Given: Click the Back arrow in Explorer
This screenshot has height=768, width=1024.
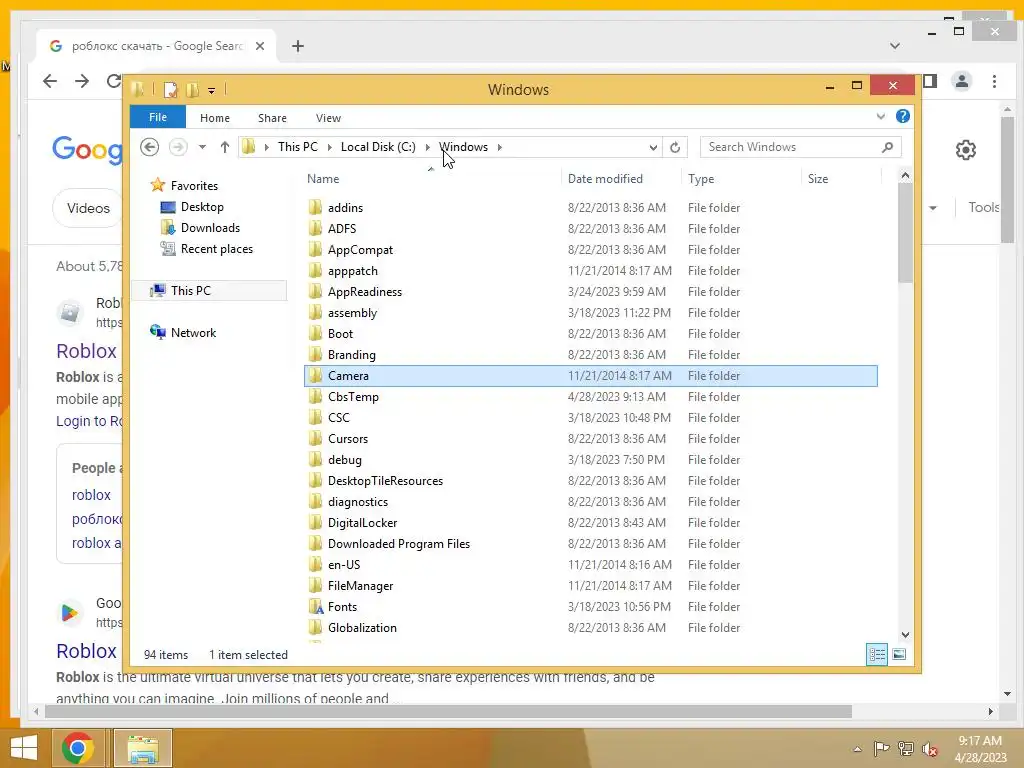Looking at the screenshot, I should point(150,147).
